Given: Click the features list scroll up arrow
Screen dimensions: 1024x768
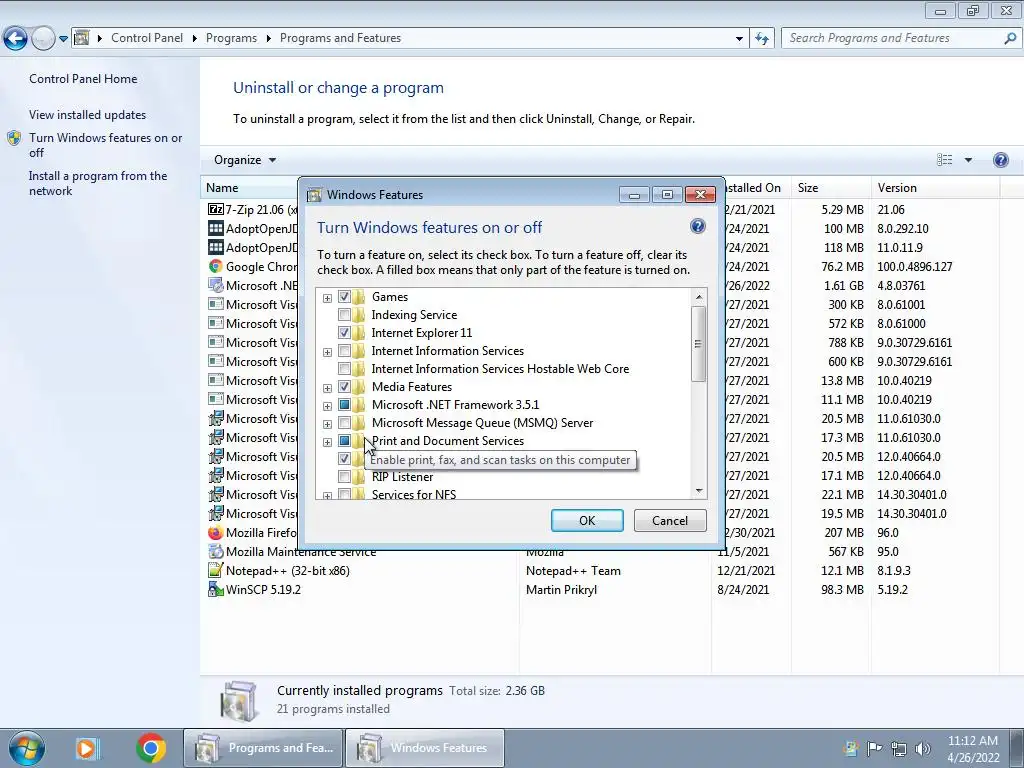Looking at the screenshot, I should [x=699, y=297].
